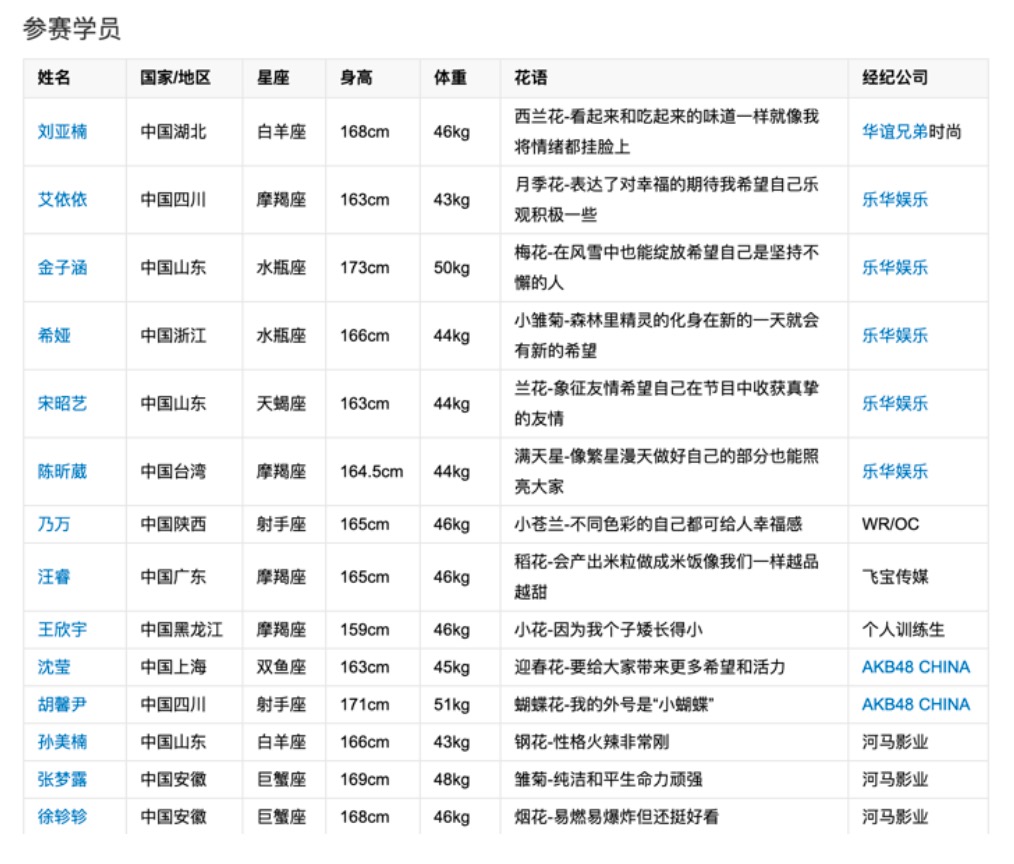Open the 艾依依 name link
Viewport: 1014px width, 864px height.
(x=62, y=200)
